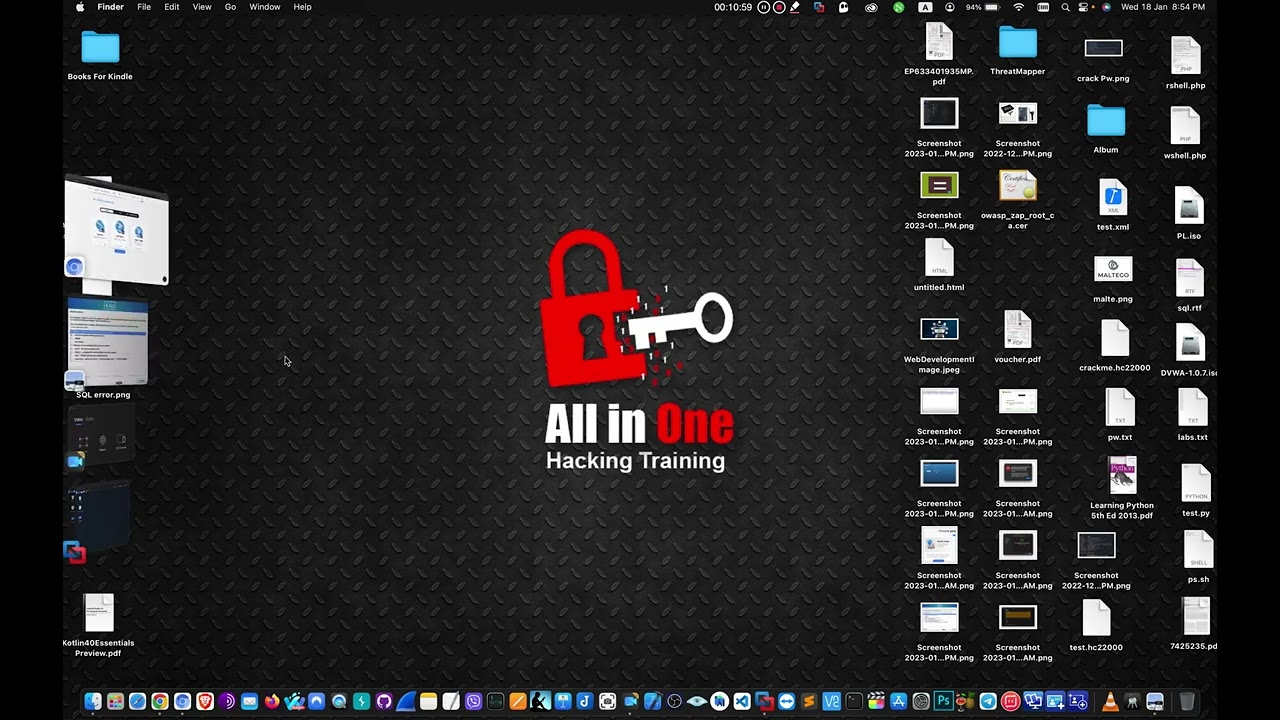Select the voucher.pdf file
Screen dimensions: 1280x720
1018,337
